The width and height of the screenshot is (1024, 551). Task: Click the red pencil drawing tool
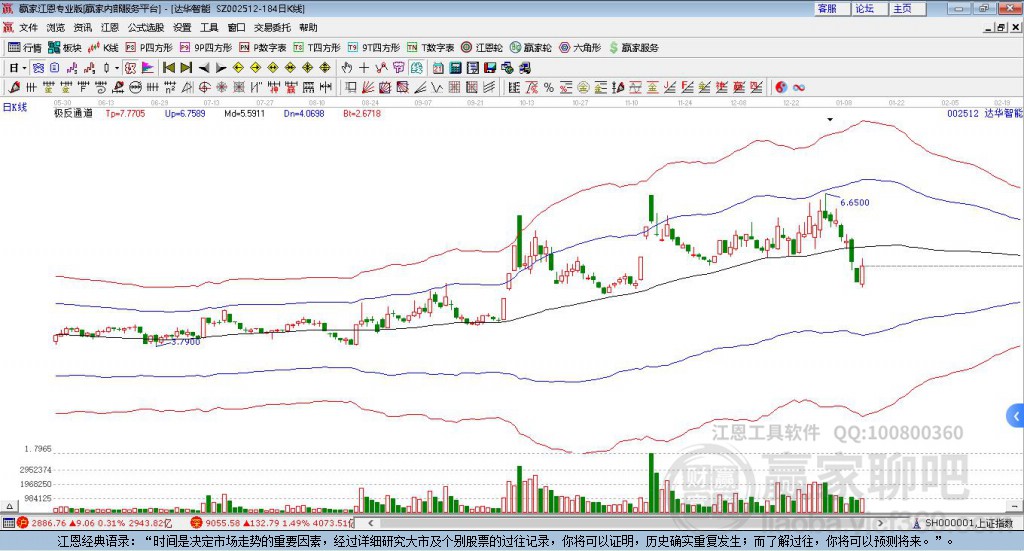click(x=14, y=87)
